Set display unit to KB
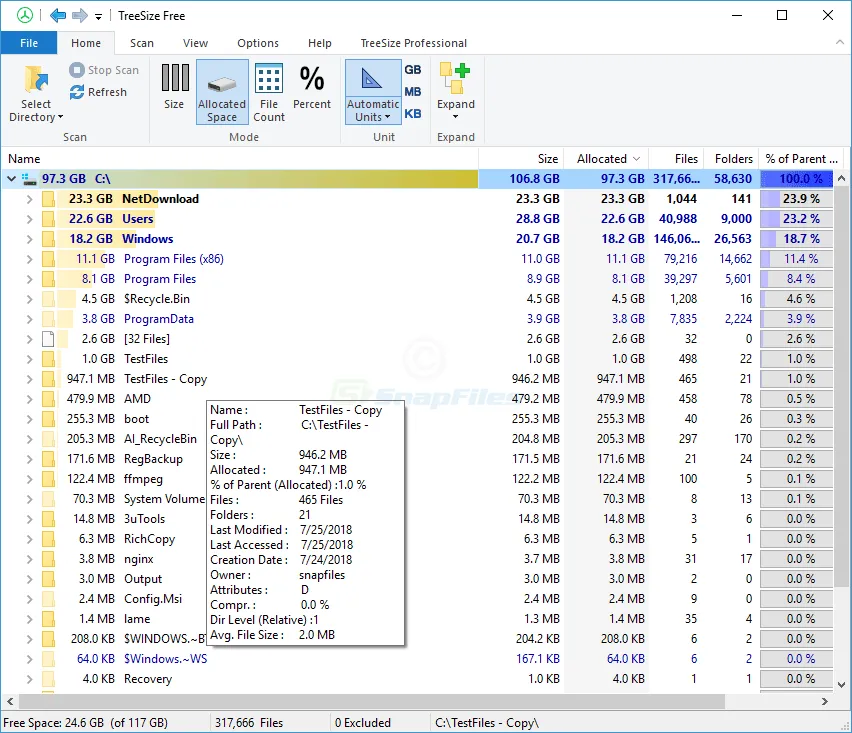This screenshot has width=852, height=733. pos(413,114)
